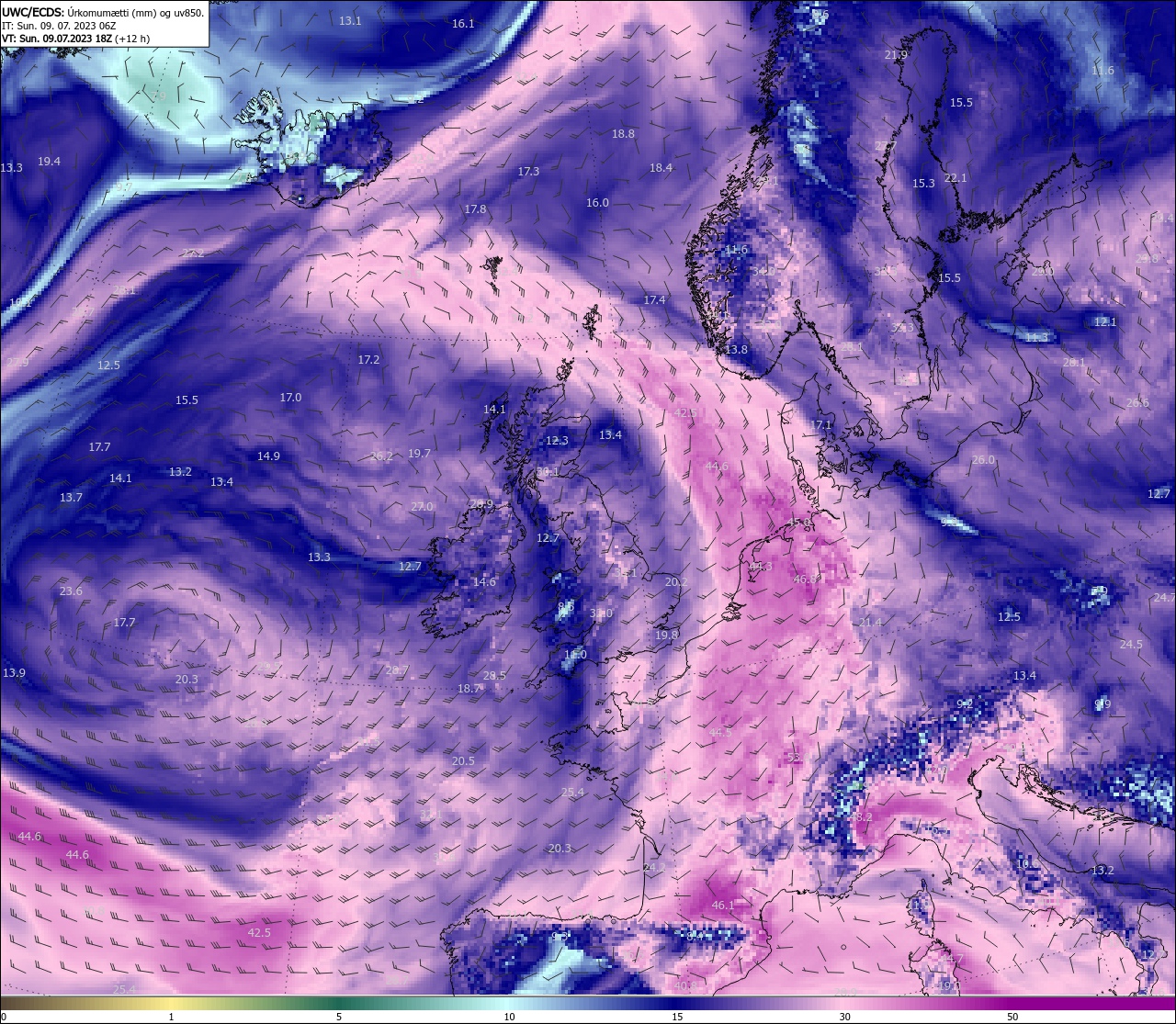Click the 22.1 value near the Gulf of Bothnia
1176x1024 pixels.
955,178
